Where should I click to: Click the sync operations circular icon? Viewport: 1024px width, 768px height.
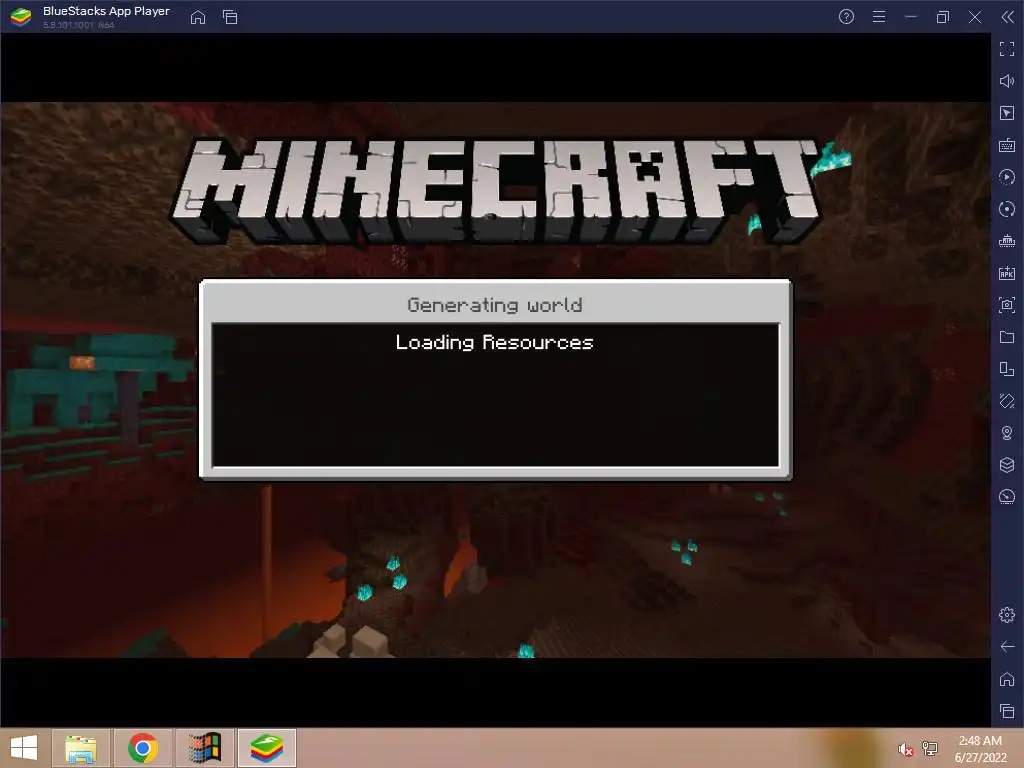pyautogui.click(x=1007, y=209)
